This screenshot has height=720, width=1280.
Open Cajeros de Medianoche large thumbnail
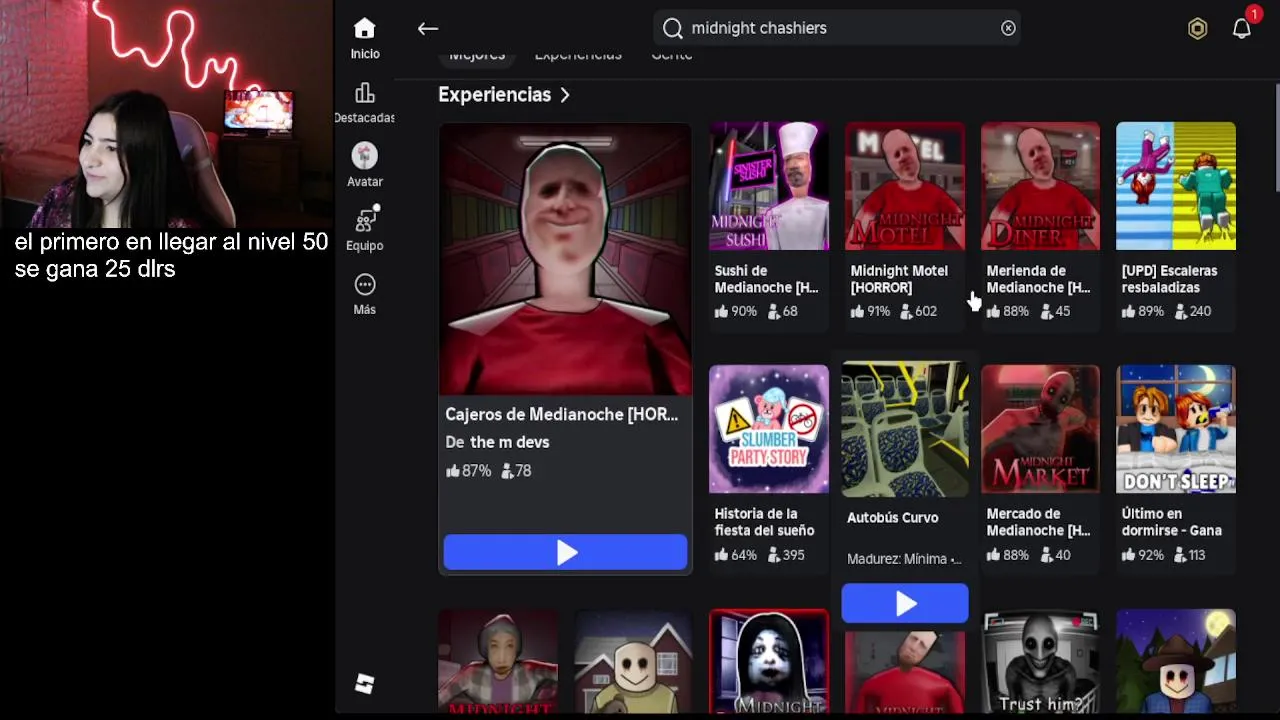(x=565, y=259)
